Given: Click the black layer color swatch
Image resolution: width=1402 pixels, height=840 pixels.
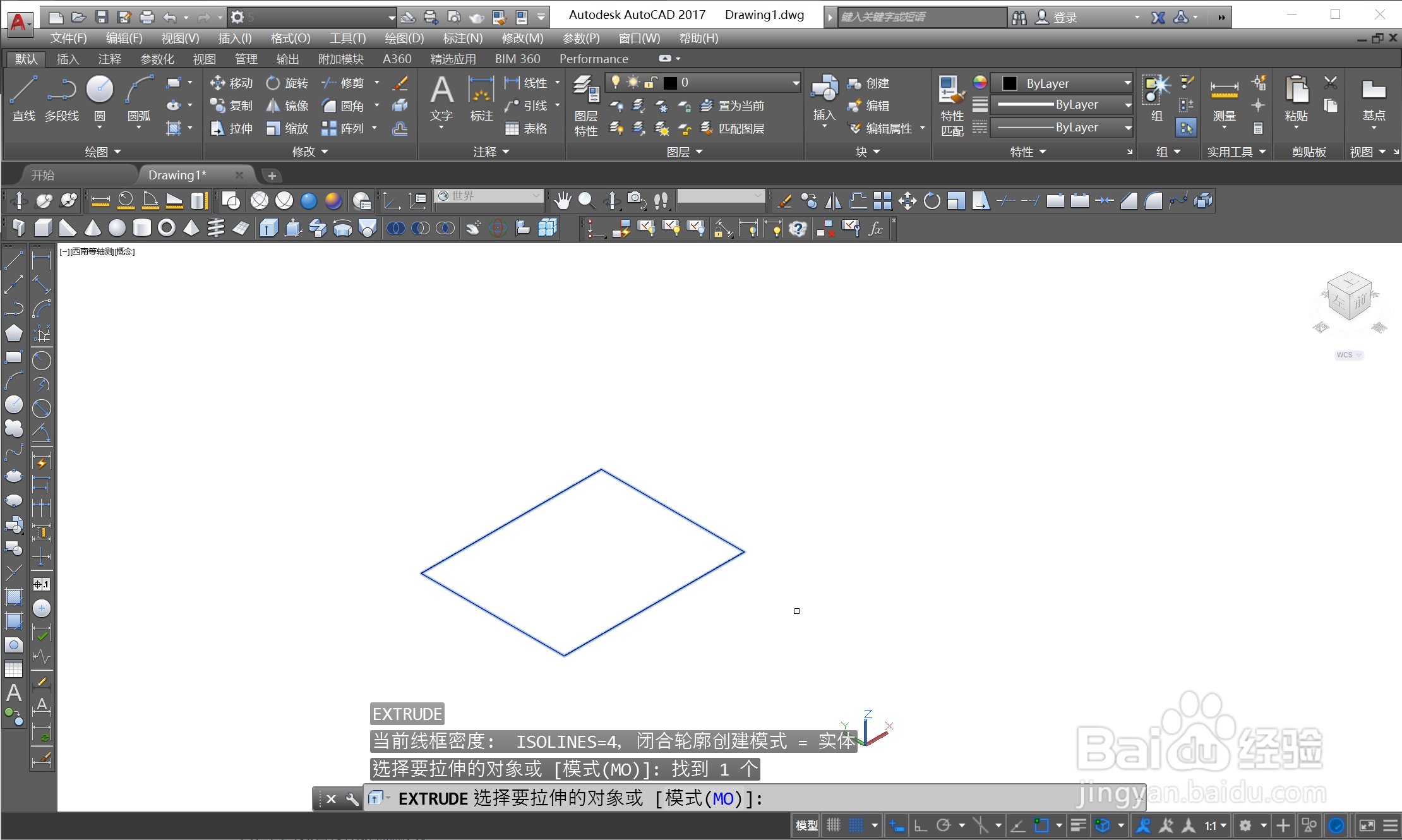Looking at the screenshot, I should click(671, 83).
